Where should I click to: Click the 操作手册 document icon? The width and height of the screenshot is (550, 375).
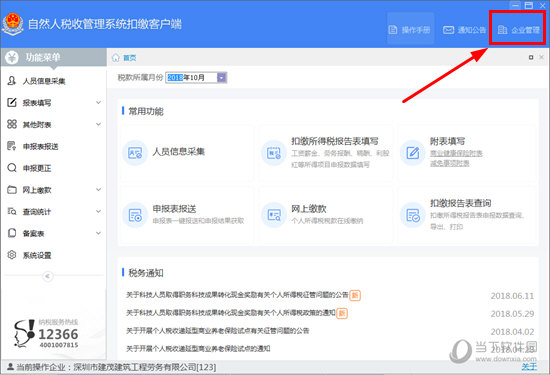(x=393, y=30)
